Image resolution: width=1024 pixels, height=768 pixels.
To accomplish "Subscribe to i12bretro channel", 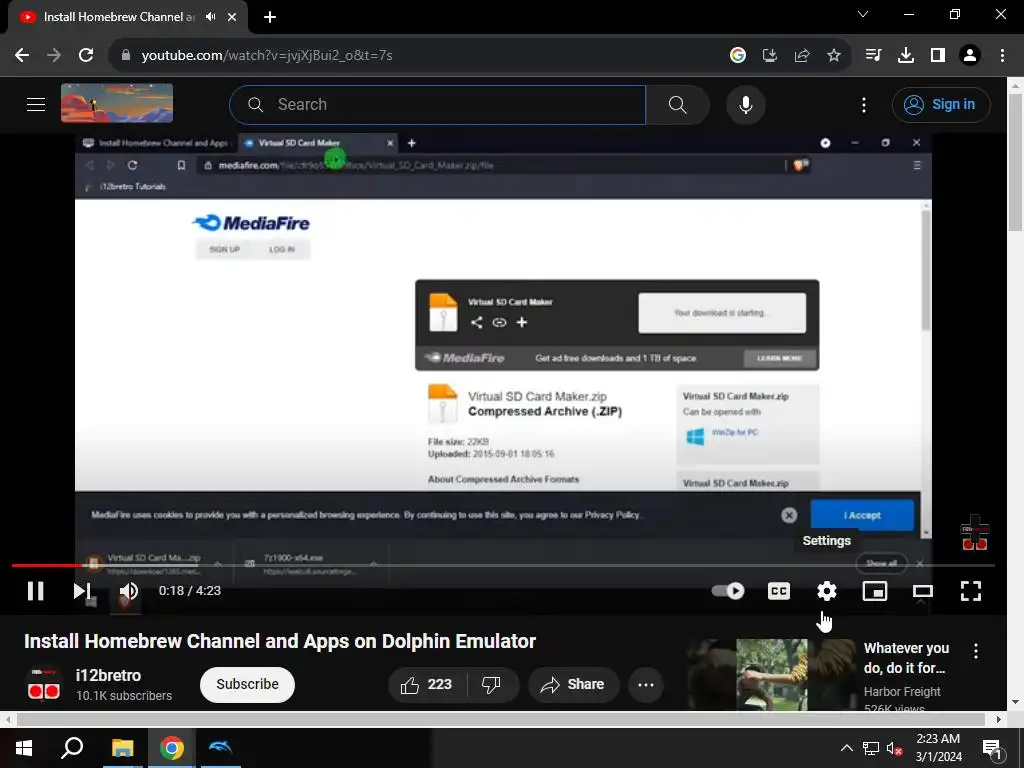I will click(x=248, y=684).
